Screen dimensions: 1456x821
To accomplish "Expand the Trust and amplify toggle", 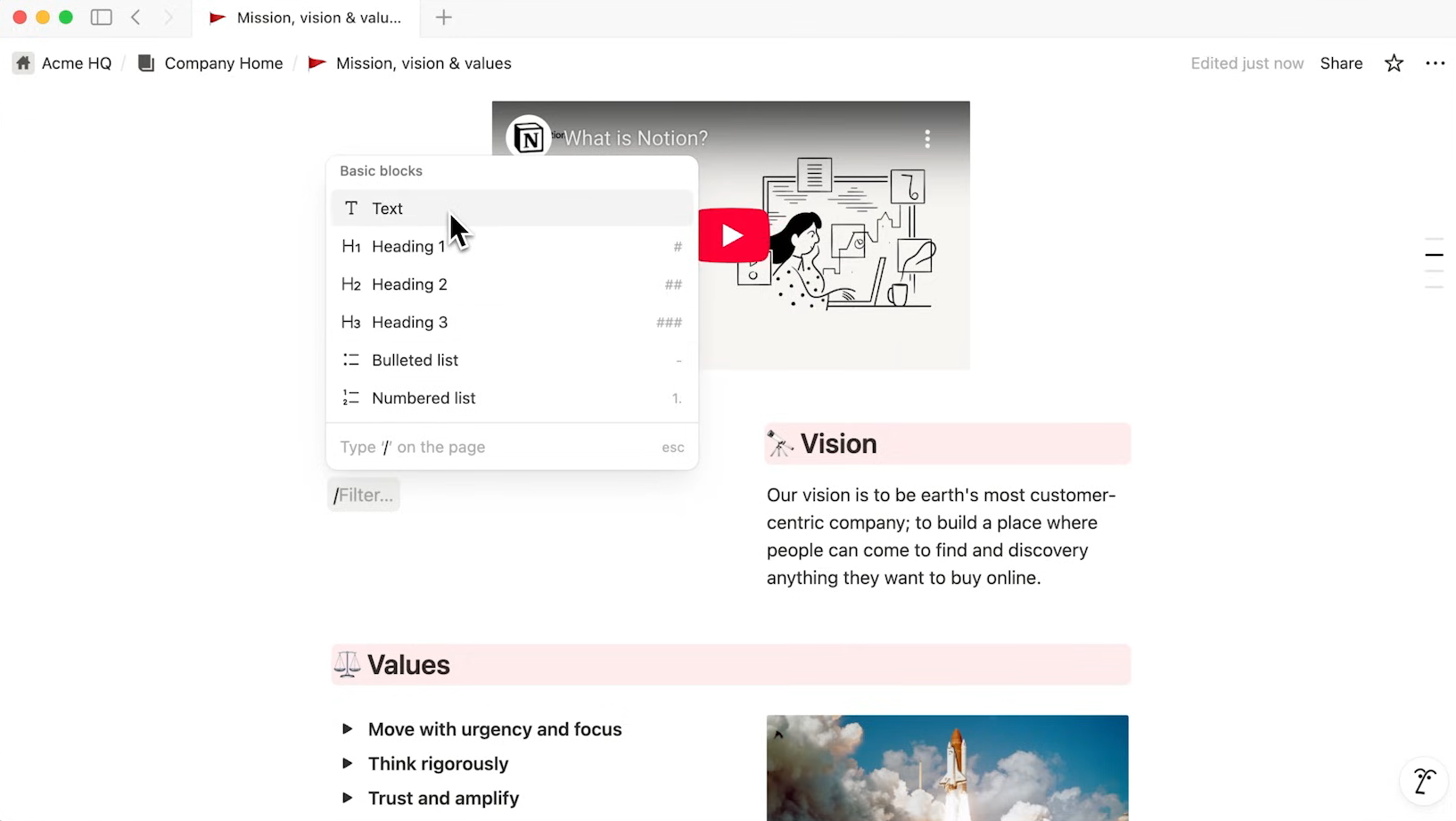I will (347, 798).
